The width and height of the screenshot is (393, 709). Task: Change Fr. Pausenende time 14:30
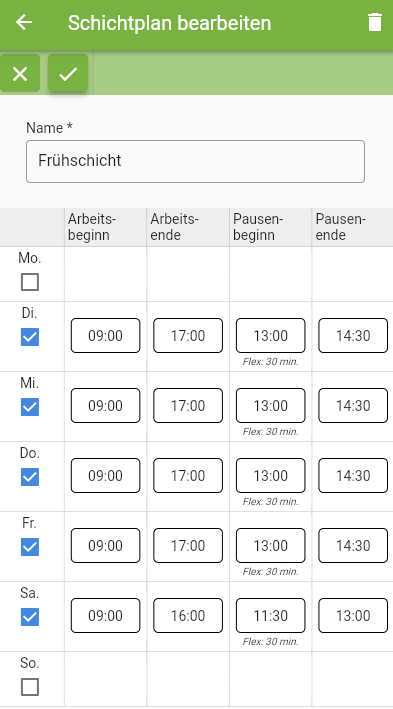pyautogui.click(x=353, y=545)
